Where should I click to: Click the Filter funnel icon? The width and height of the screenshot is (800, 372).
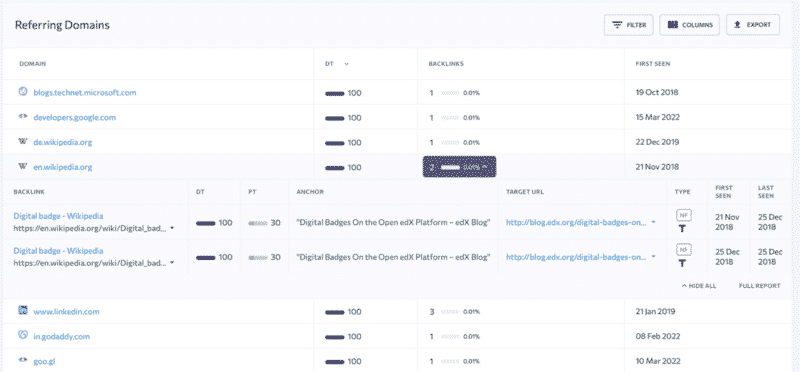(x=617, y=24)
